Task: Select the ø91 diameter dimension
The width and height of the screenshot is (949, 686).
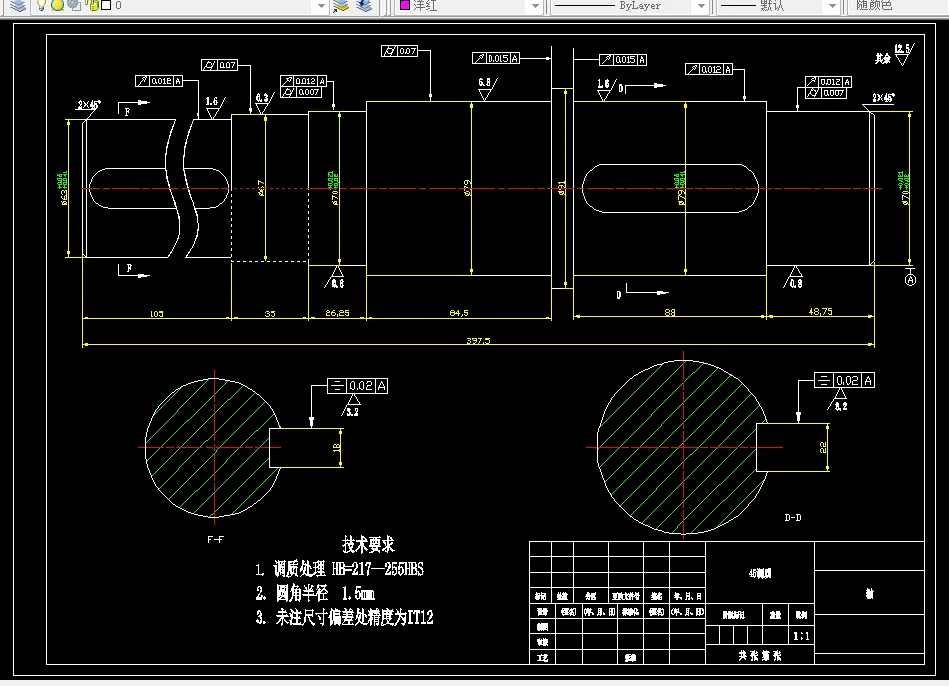Action: (x=561, y=188)
